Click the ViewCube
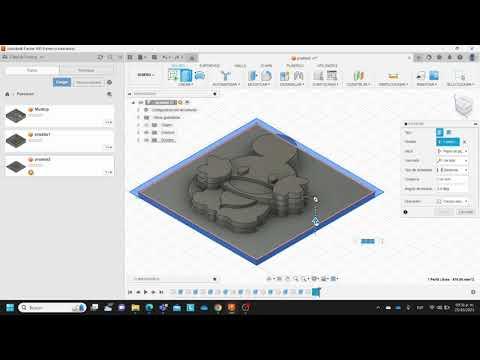This screenshot has height=360, width=480. click(x=464, y=105)
